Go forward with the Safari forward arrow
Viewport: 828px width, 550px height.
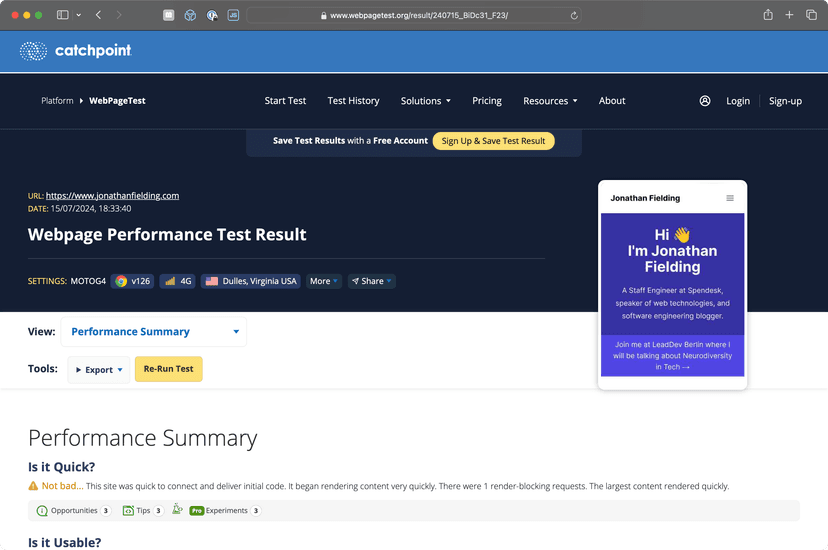[119, 15]
